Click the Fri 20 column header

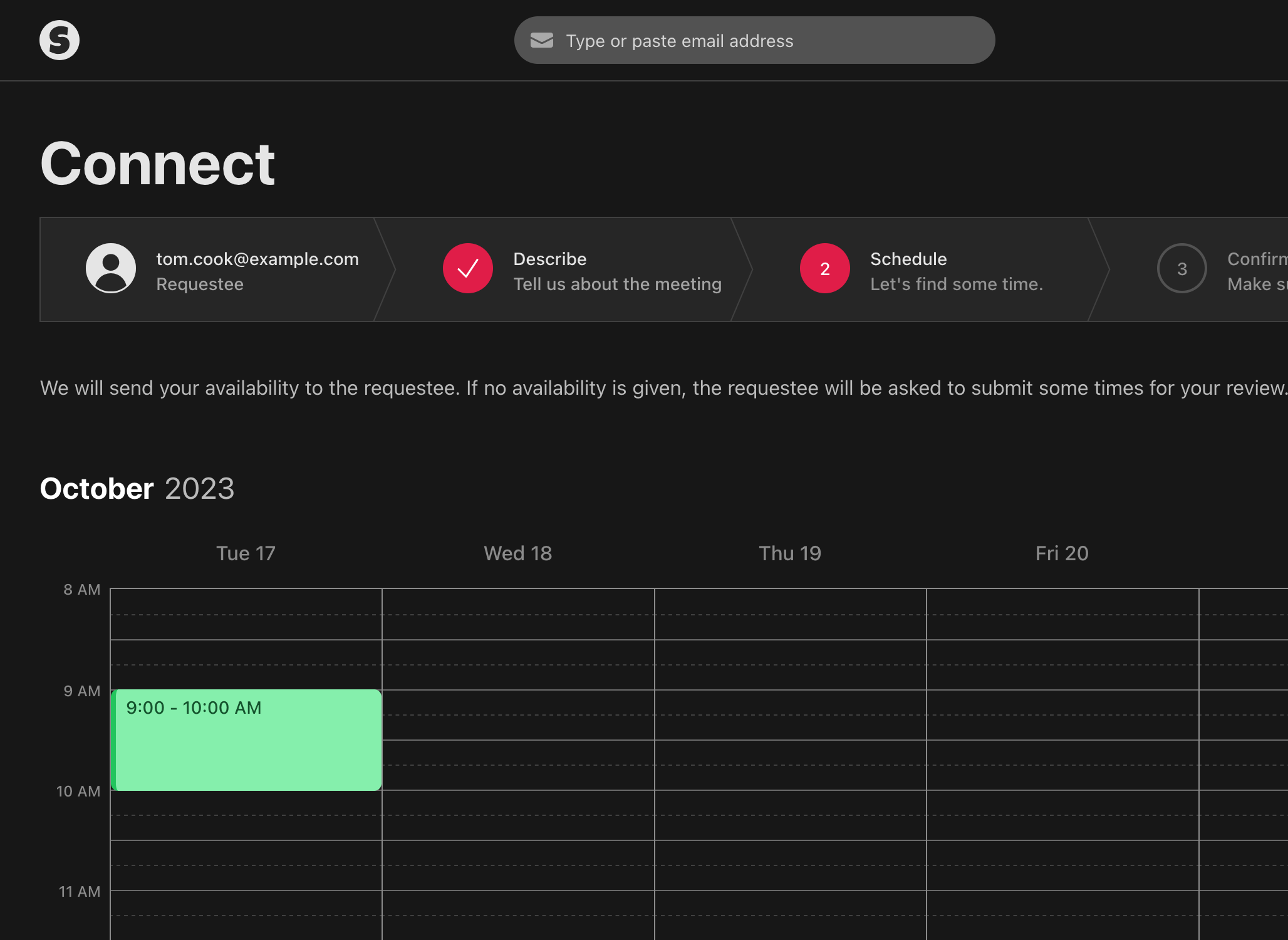[x=1062, y=553]
